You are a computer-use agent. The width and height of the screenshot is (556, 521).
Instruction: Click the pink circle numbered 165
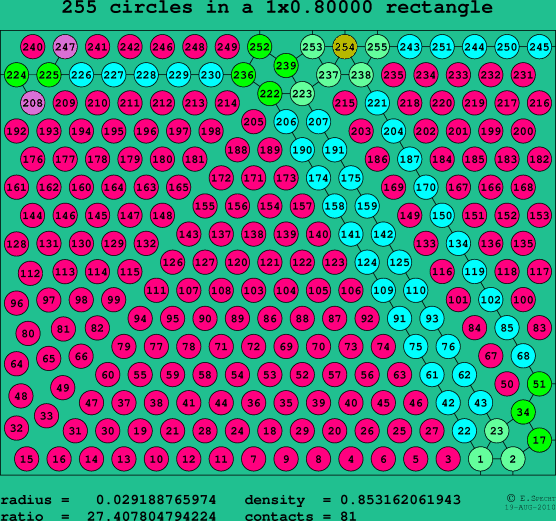pos(179,187)
